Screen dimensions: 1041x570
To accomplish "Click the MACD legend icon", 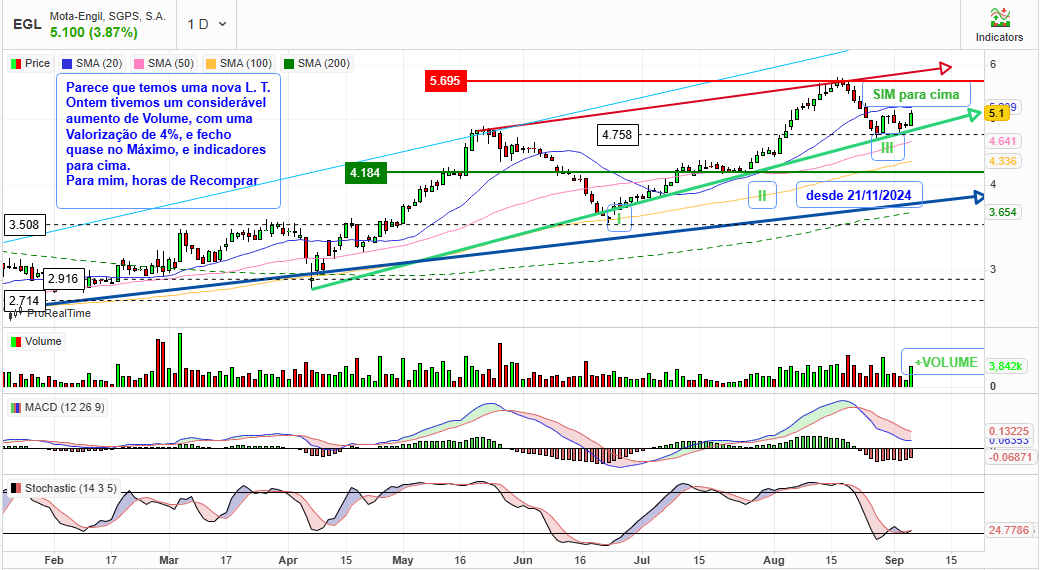I will 16,407.
